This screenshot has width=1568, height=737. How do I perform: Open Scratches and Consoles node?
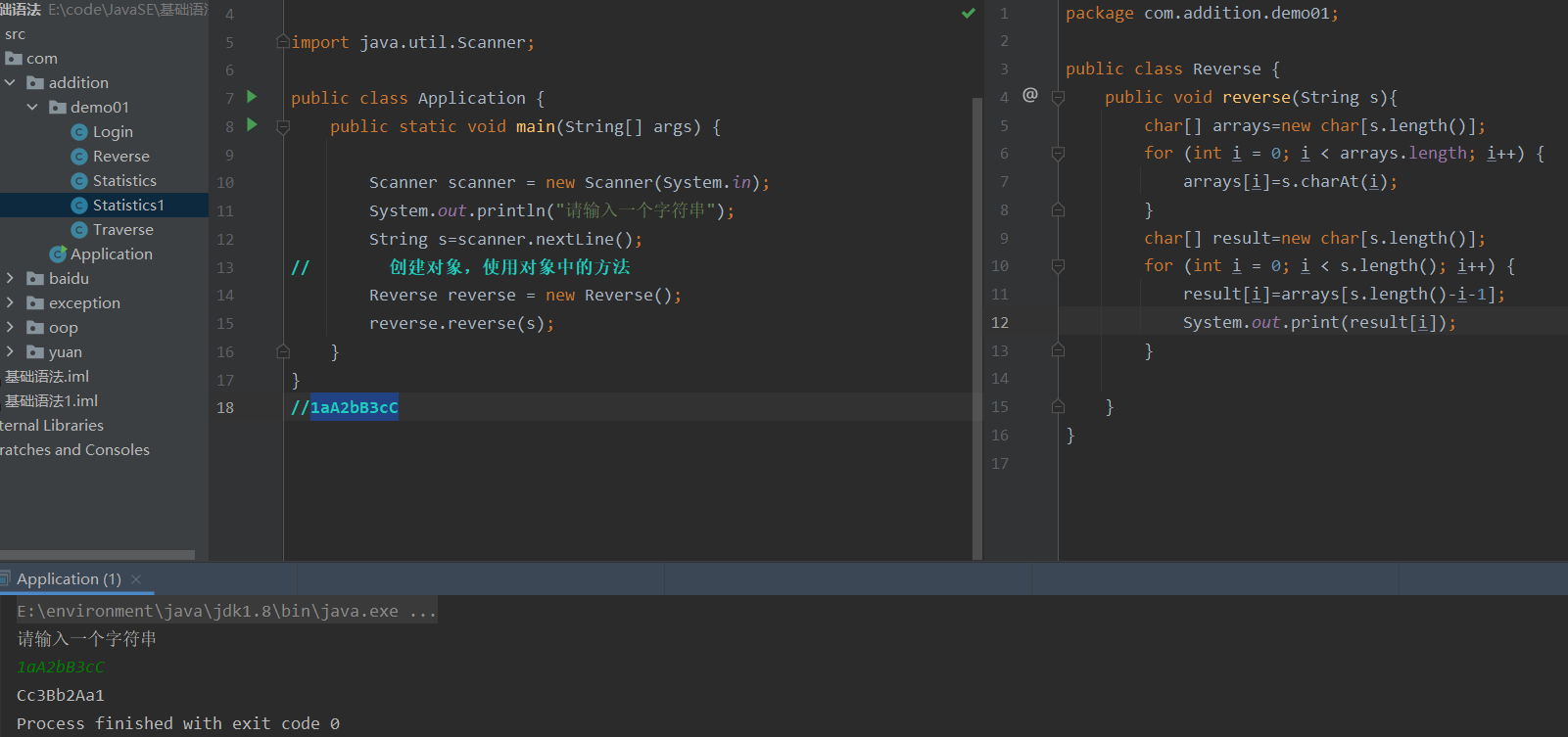[x=74, y=450]
